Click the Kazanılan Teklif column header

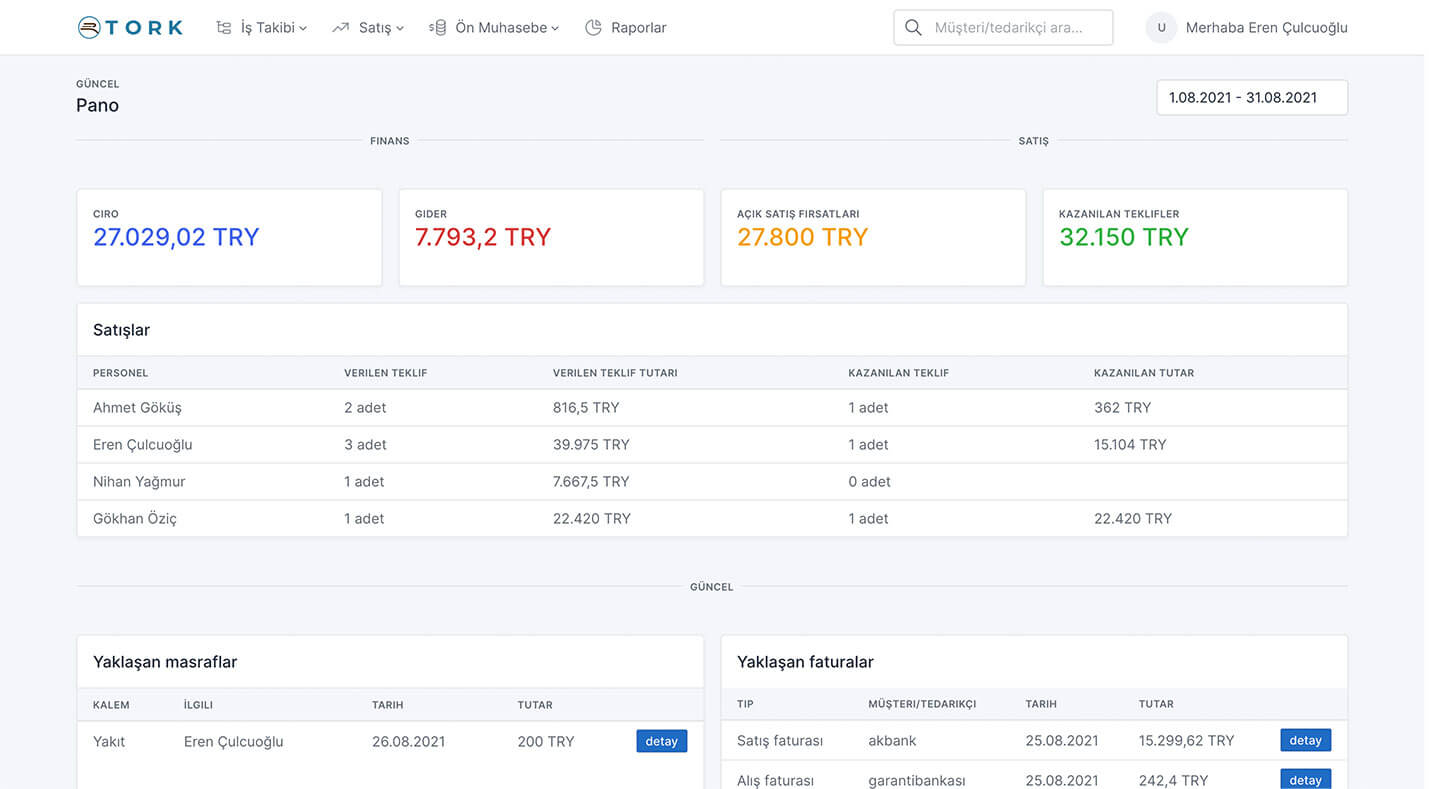pyautogui.click(x=898, y=373)
